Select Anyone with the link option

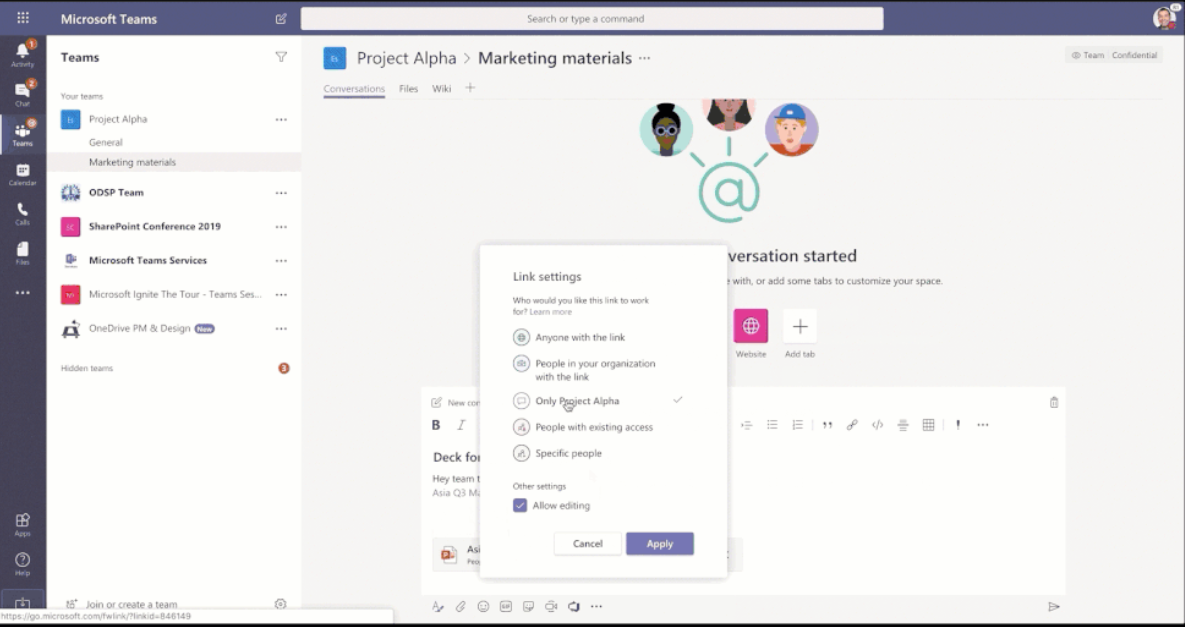tap(579, 338)
